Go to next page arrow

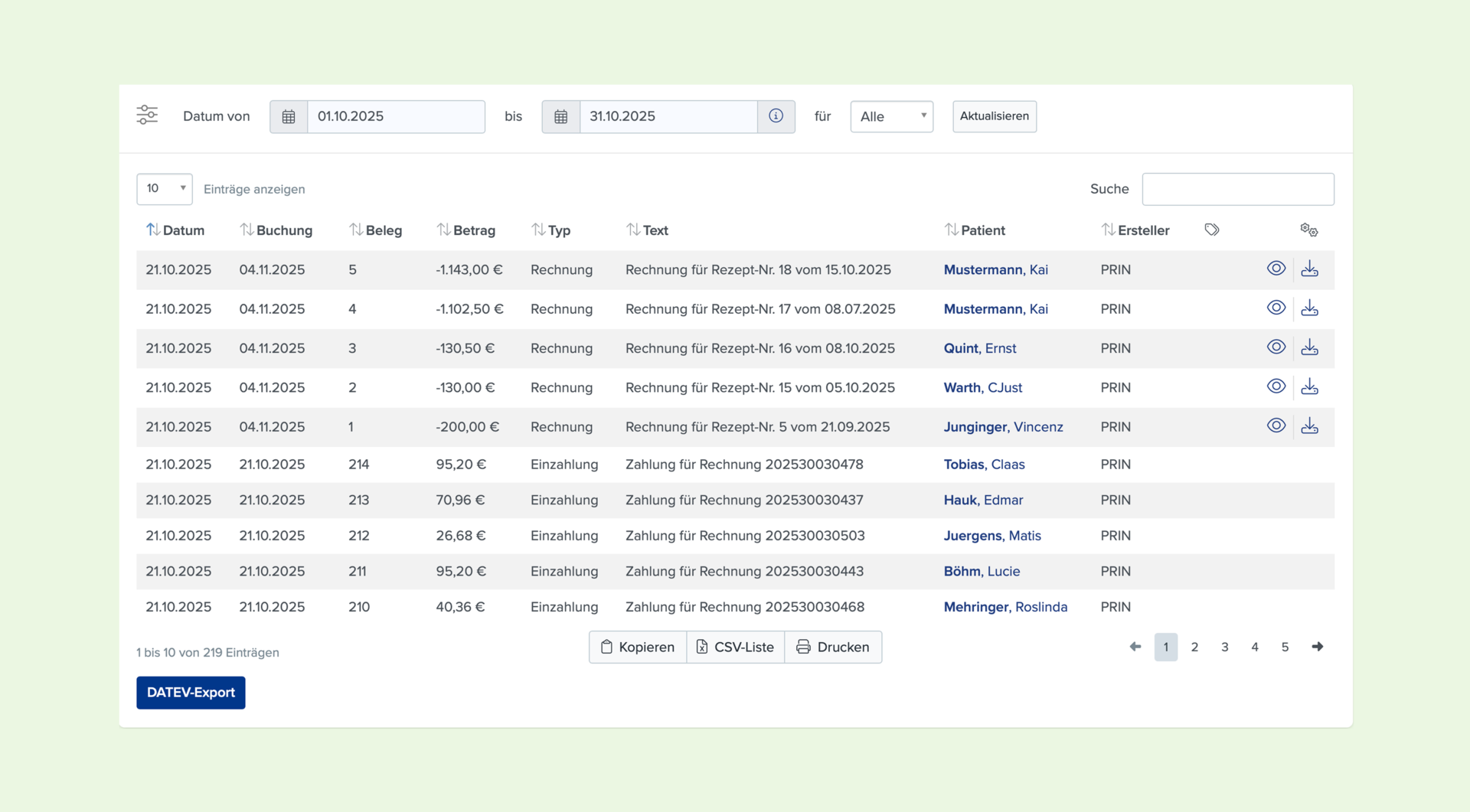click(x=1317, y=647)
